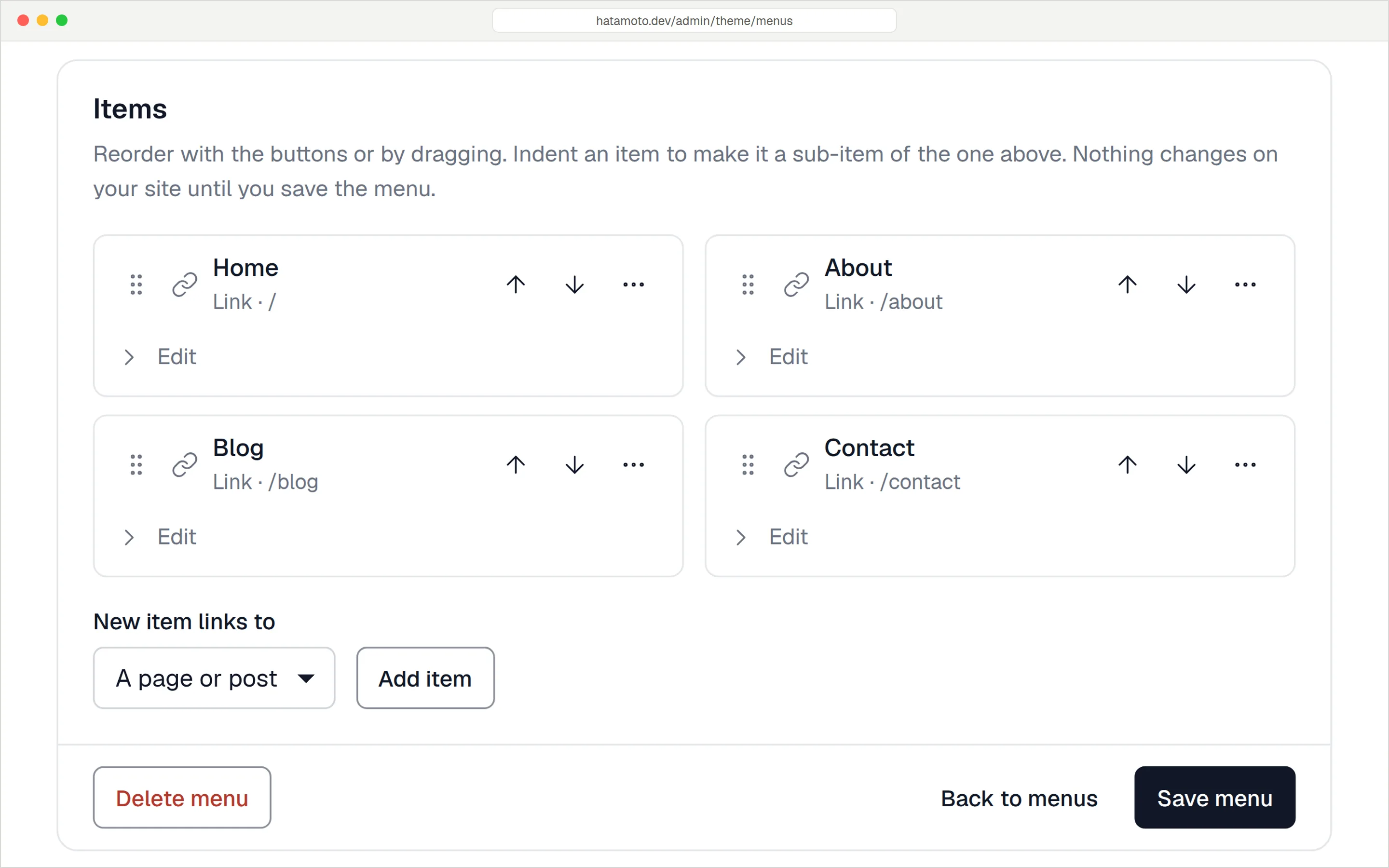This screenshot has width=1389, height=868.
Task: Click the link icon on Contact item
Action: (x=797, y=465)
